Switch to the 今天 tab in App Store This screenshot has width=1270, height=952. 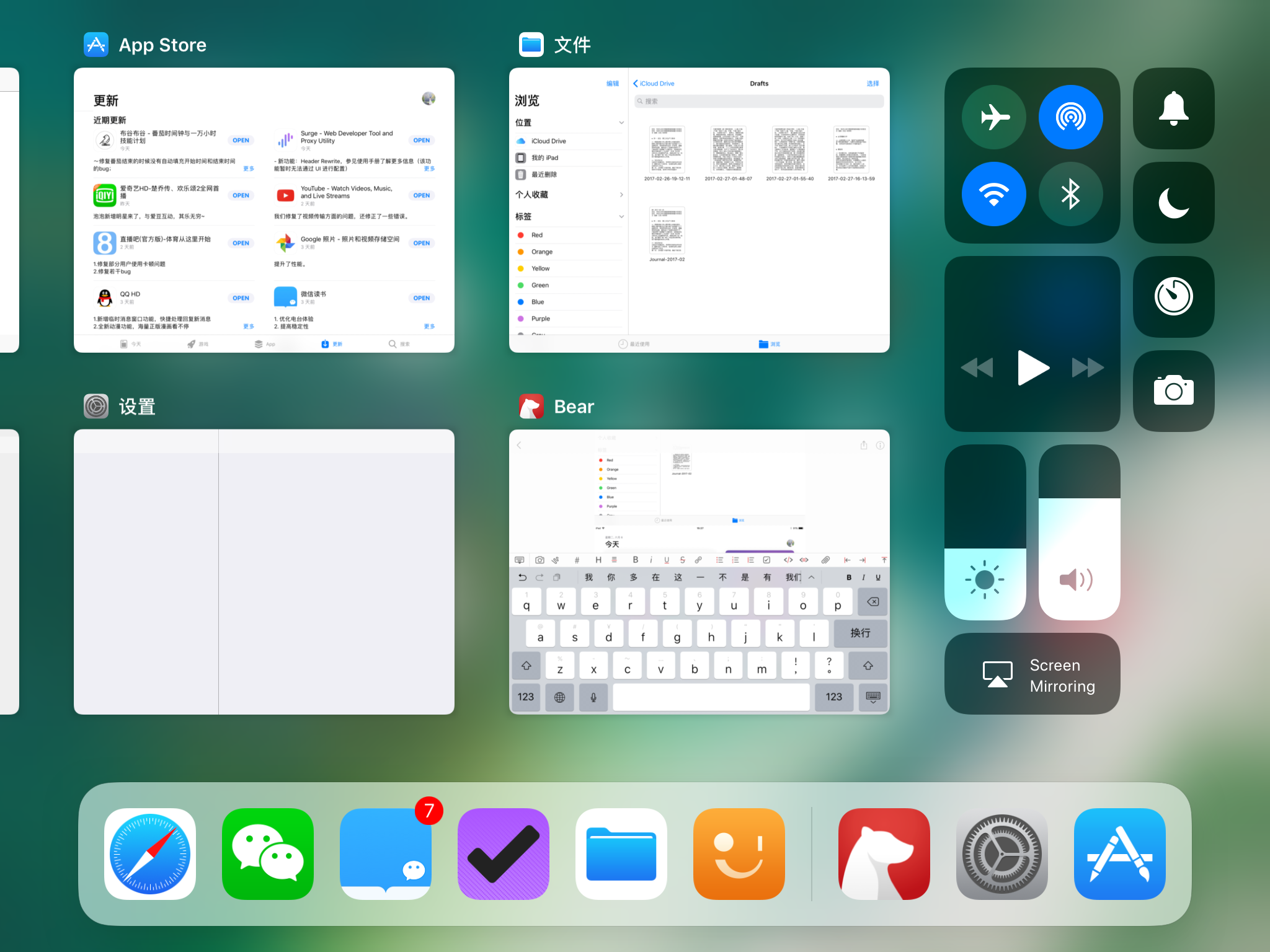point(130,344)
